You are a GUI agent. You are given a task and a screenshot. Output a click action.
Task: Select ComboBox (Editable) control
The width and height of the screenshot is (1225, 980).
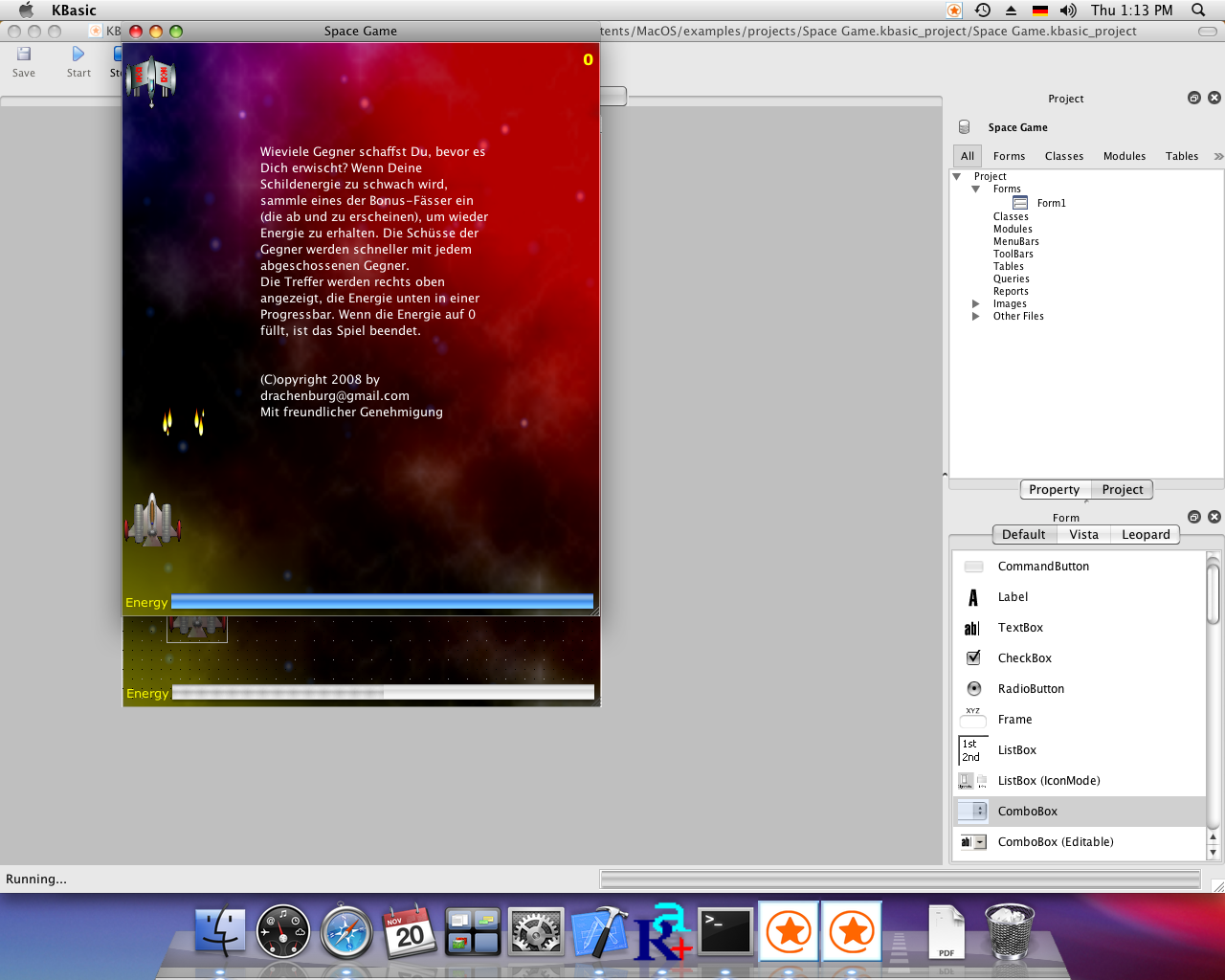tap(973, 842)
